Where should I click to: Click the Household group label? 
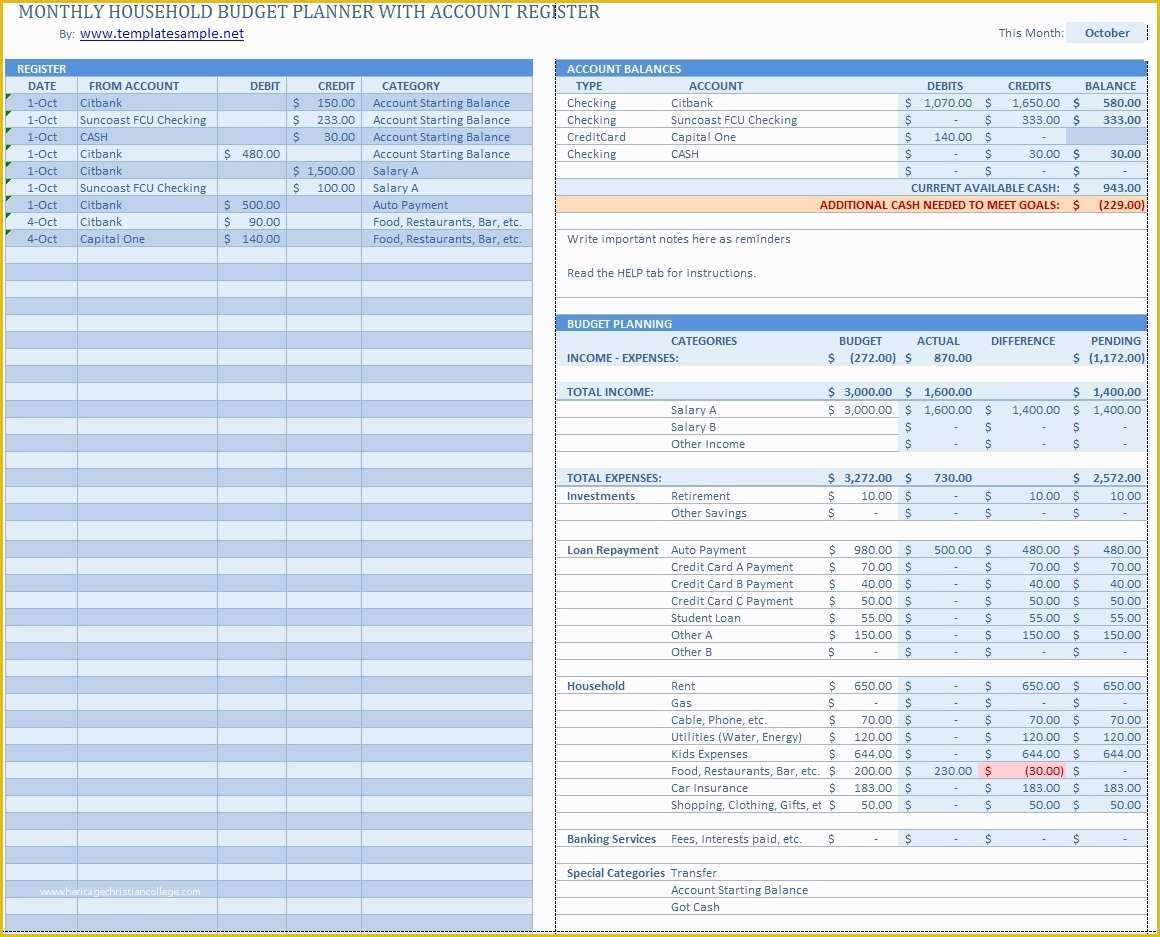596,686
